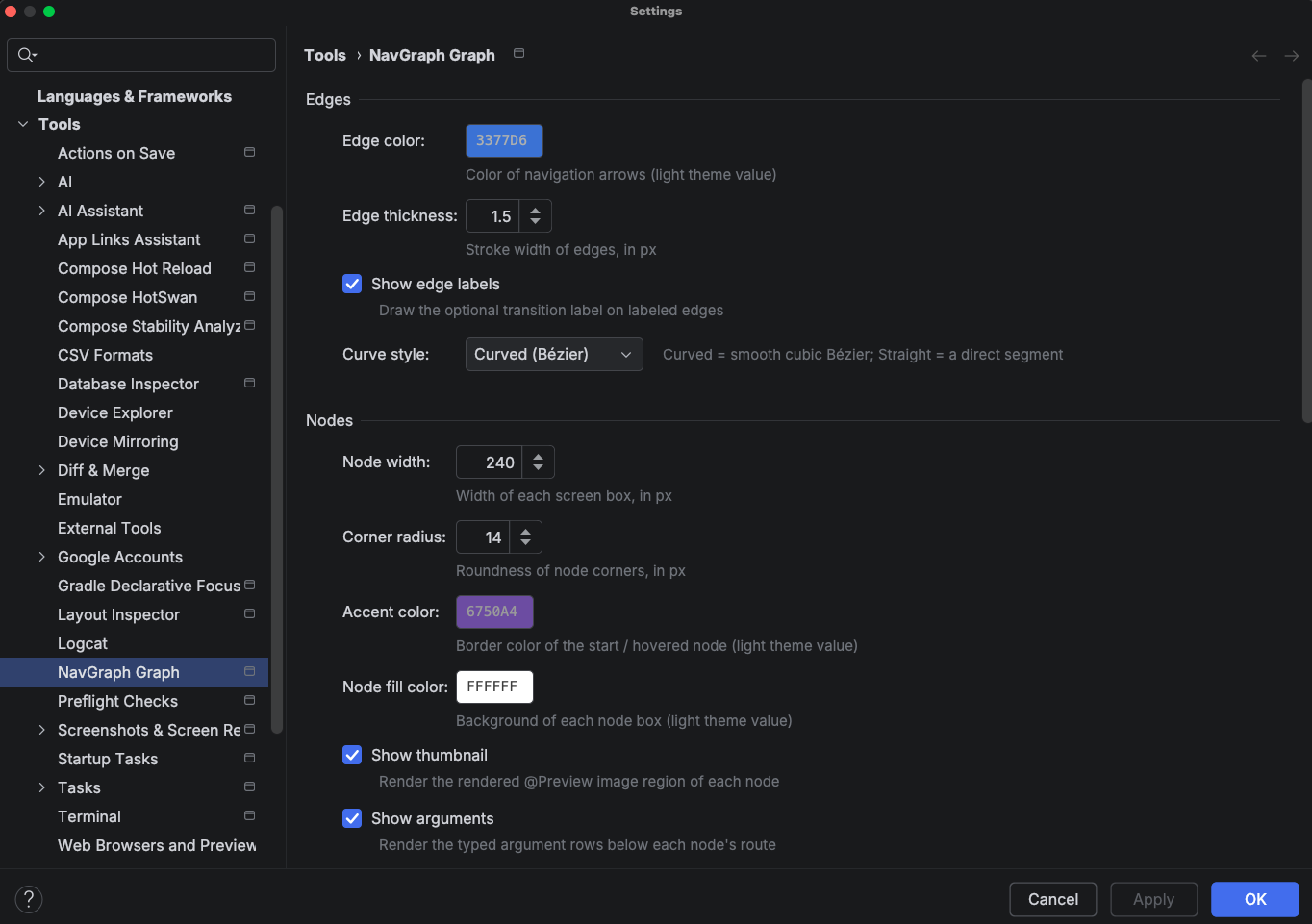
Task: Click project-level icon next to Terminal
Action: pos(250,815)
